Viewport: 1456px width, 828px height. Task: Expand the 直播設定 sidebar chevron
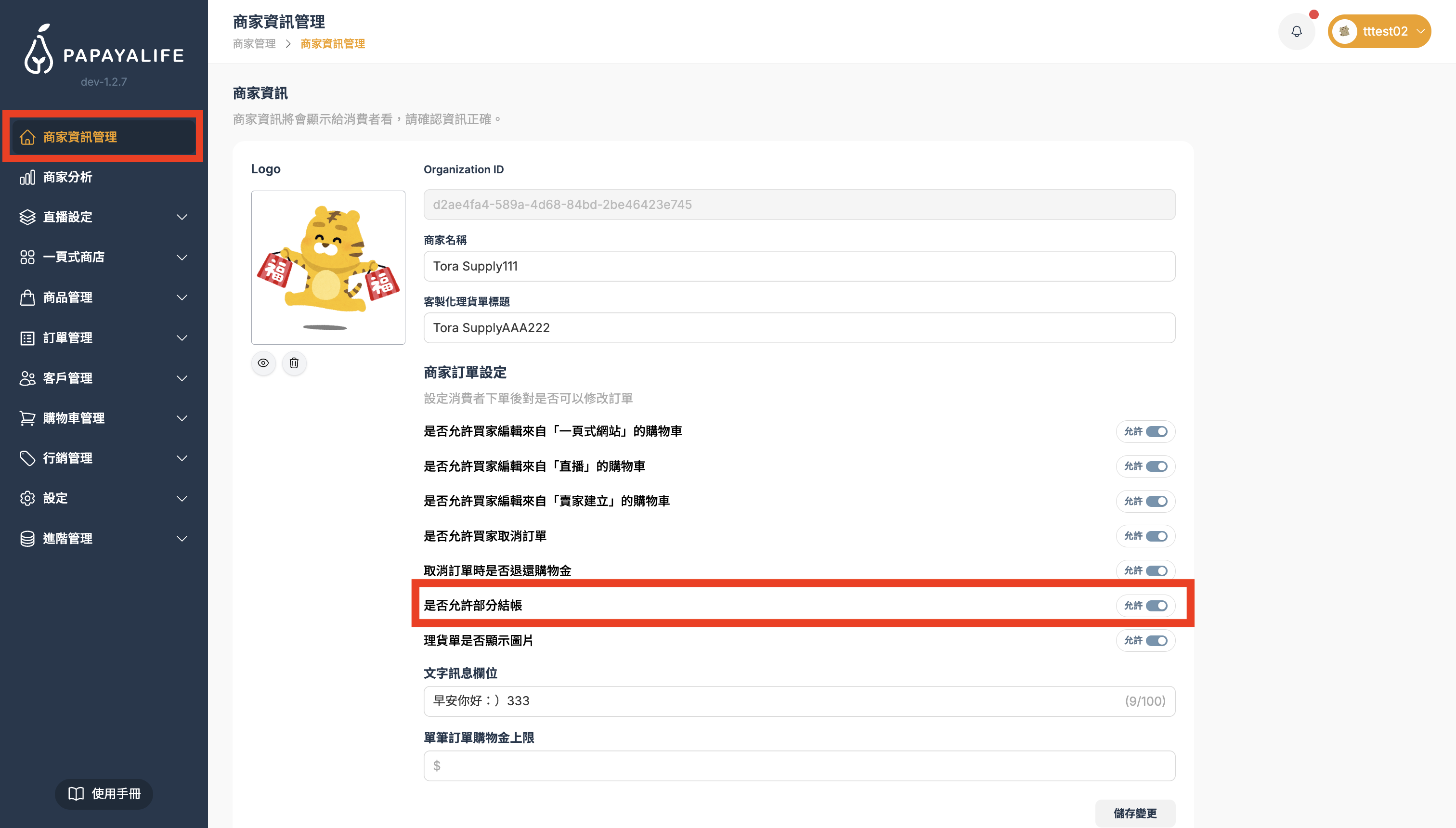click(182, 217)
